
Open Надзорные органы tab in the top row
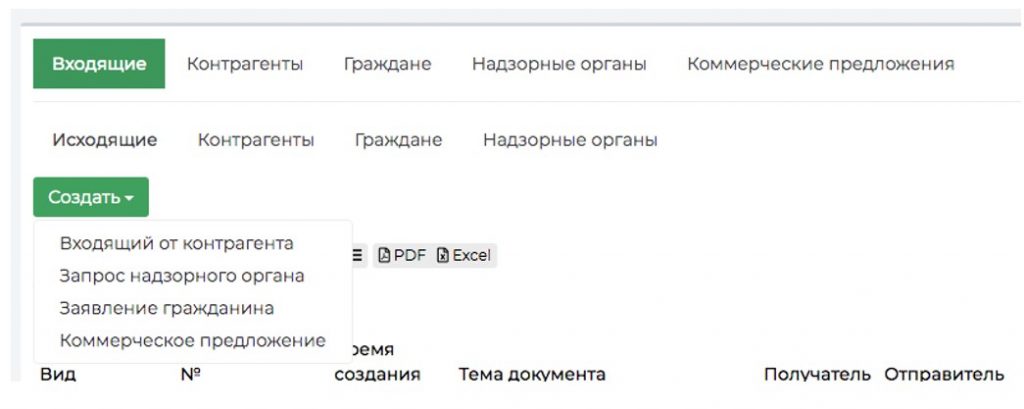[x=559, y=64]
